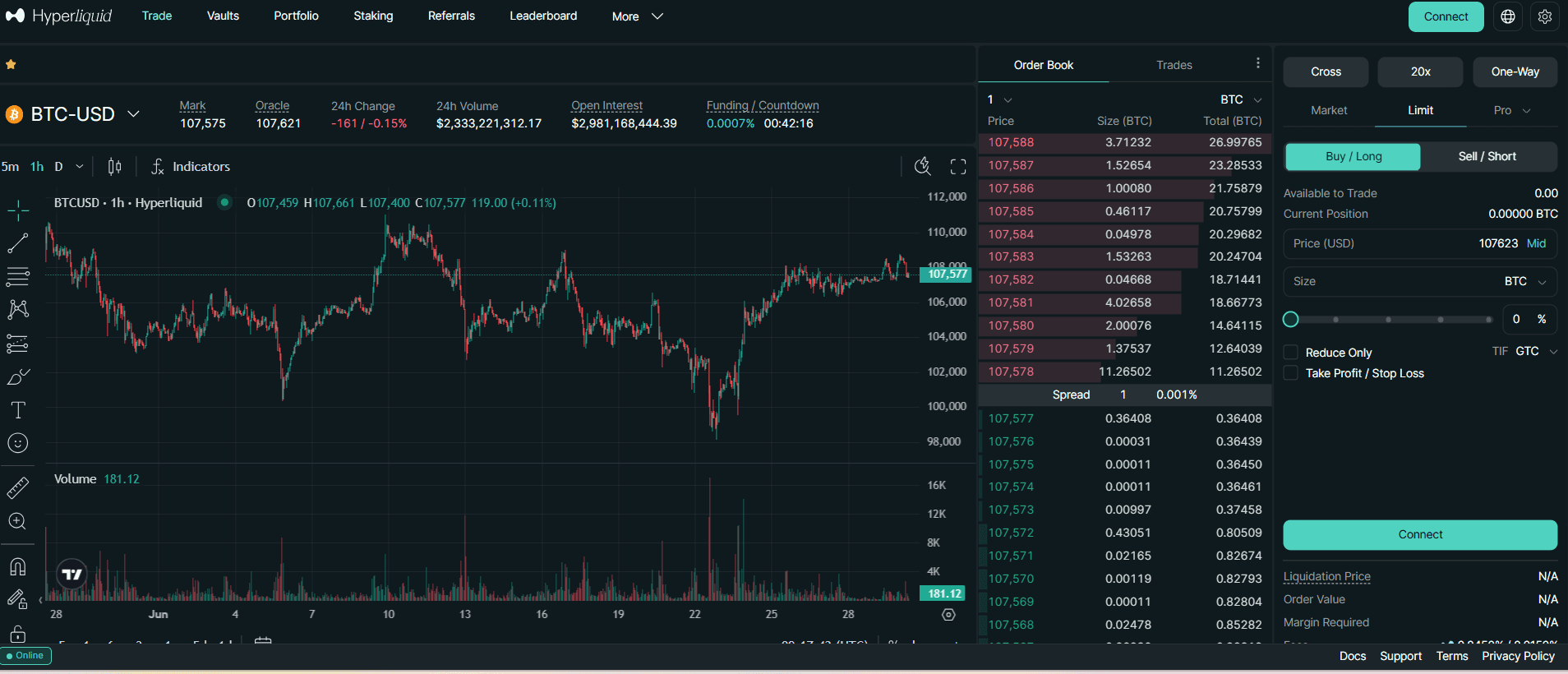Screen dimensions: 1568x674
Task: Open Indicators menu on chart
Action: pos(191,167)
